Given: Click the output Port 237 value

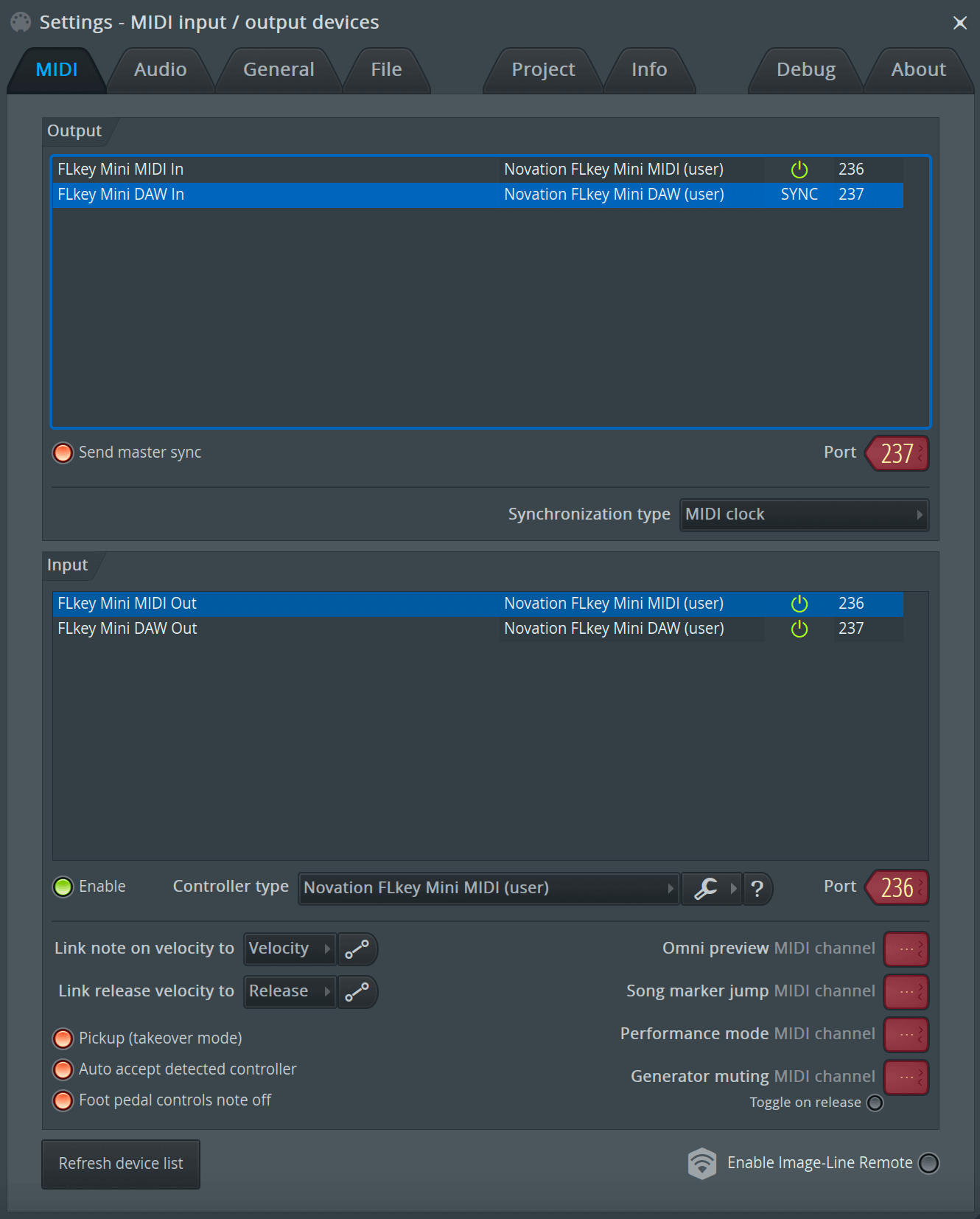Looking at the screenshot, I should pyautogui.click(x=897, y=453).
